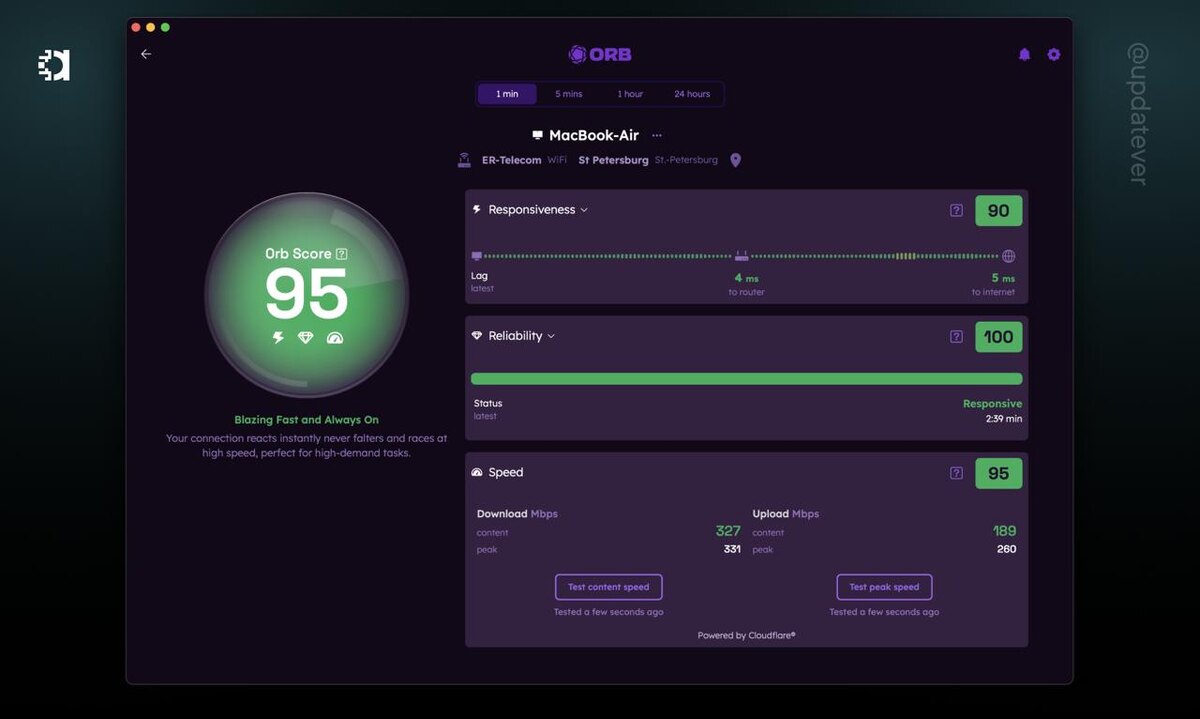Select the 24 hours time range
Viewport: 1200px width, 719px height.
(x=692, y=94)
